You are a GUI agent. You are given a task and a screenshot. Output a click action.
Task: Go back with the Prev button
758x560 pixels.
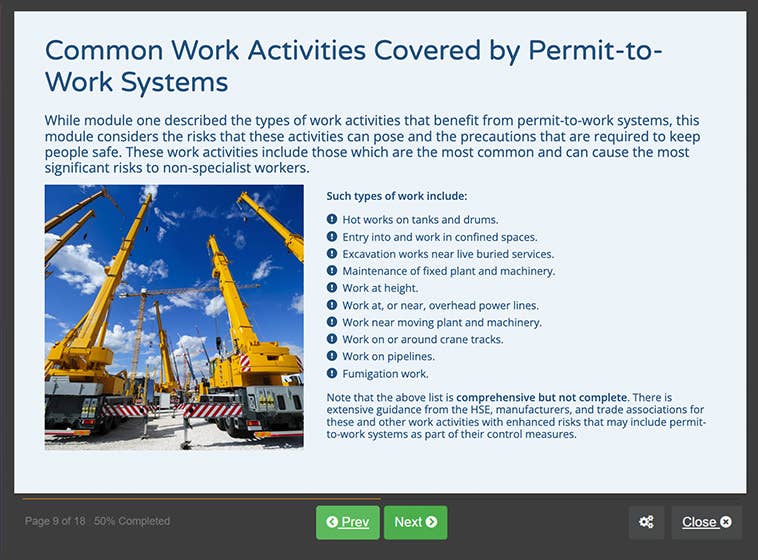tap(347, 522)
